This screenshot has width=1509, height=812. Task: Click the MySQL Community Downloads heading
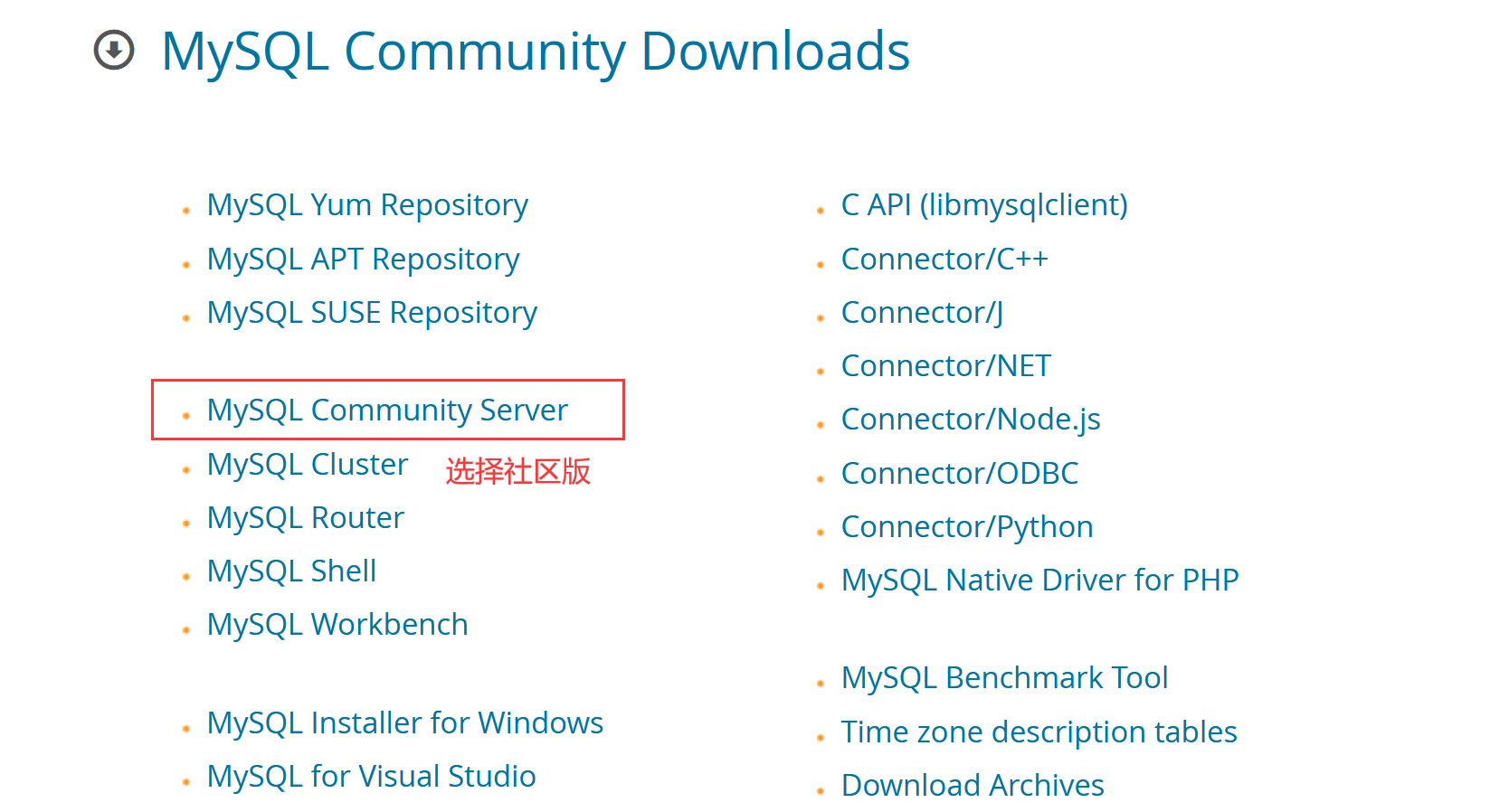click(536, 52)
